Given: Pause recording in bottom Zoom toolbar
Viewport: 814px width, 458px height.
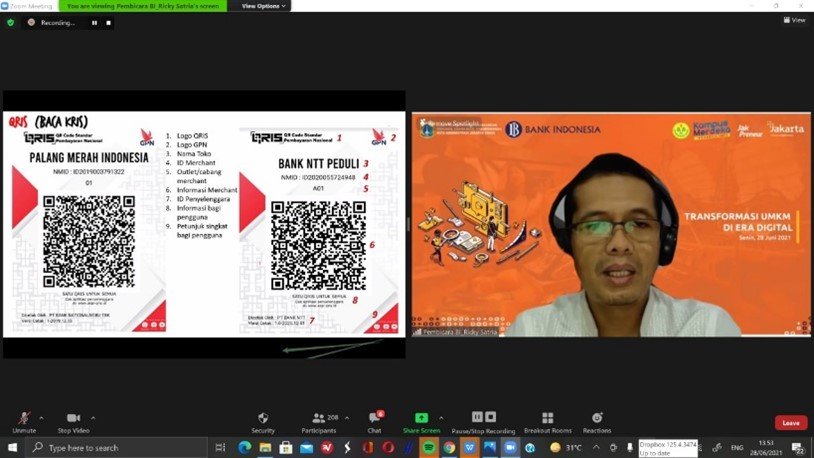Looking at the screenshot, I should 477,416.
